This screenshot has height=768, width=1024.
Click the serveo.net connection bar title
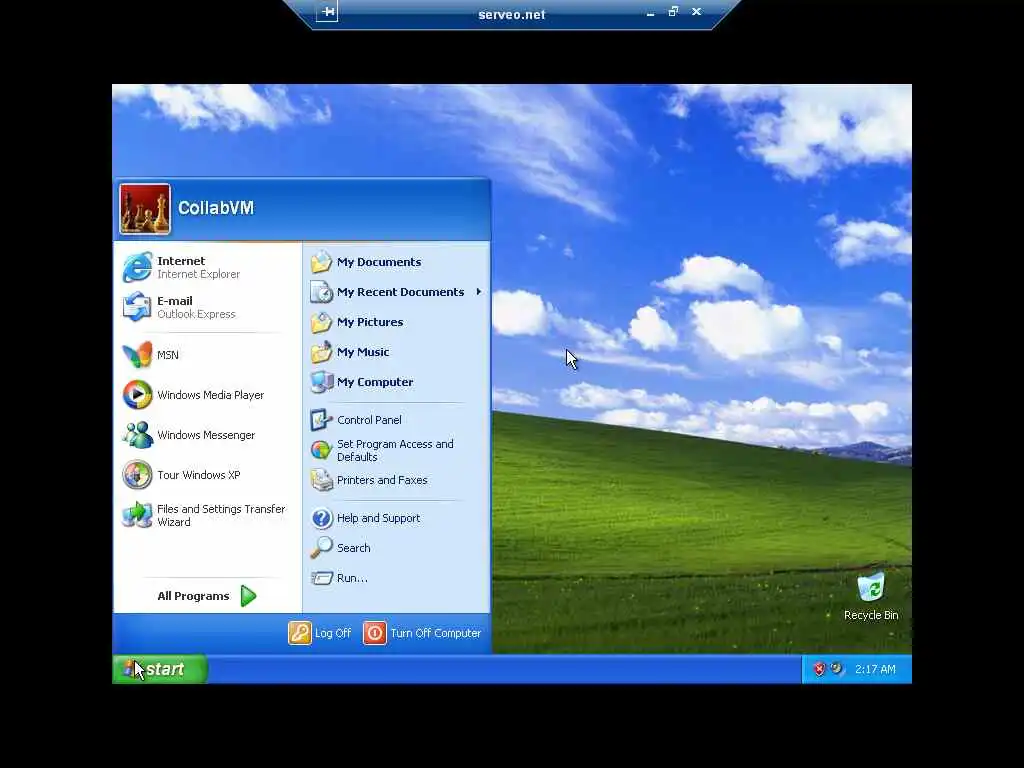tap(511, 14)
